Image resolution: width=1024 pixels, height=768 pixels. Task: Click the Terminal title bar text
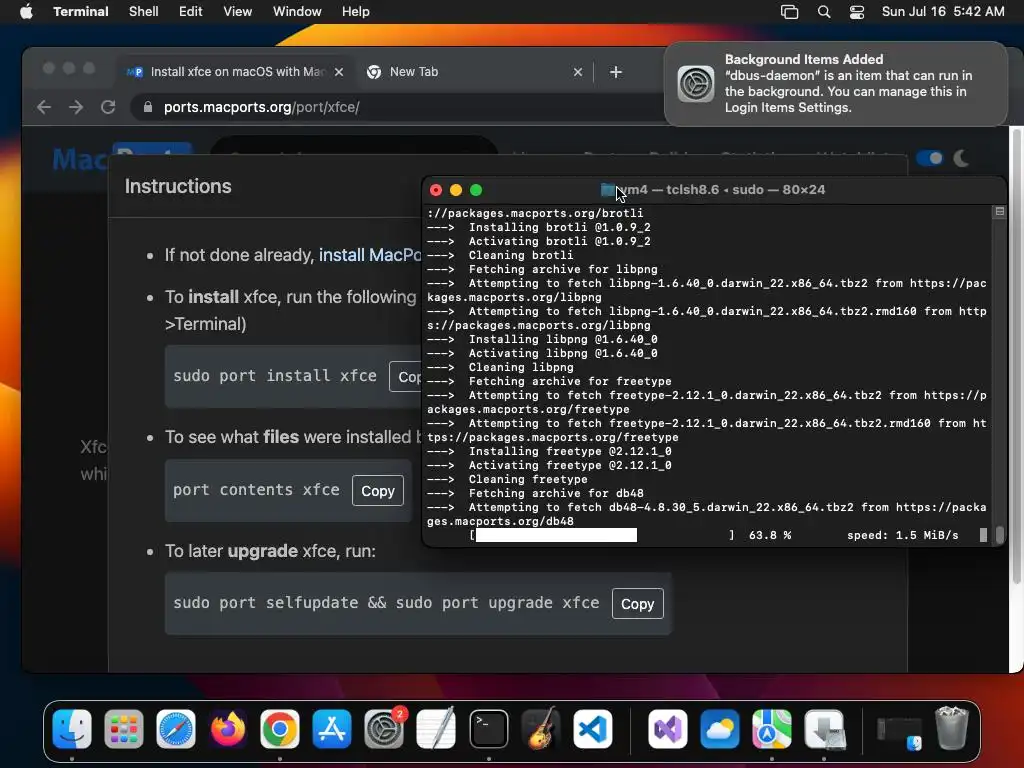(x=722, y=189)
